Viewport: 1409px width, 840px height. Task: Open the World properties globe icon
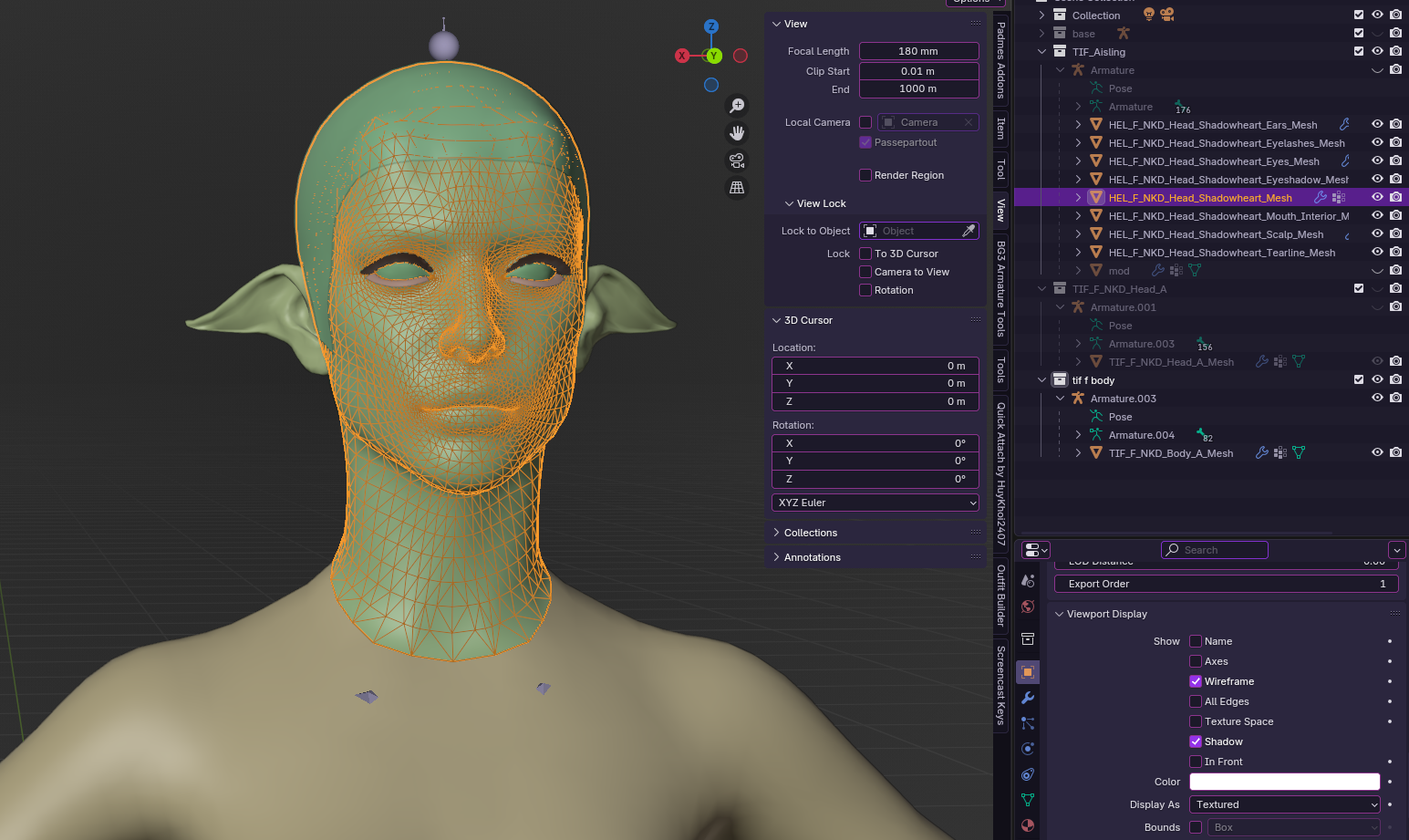point(1028,607)
